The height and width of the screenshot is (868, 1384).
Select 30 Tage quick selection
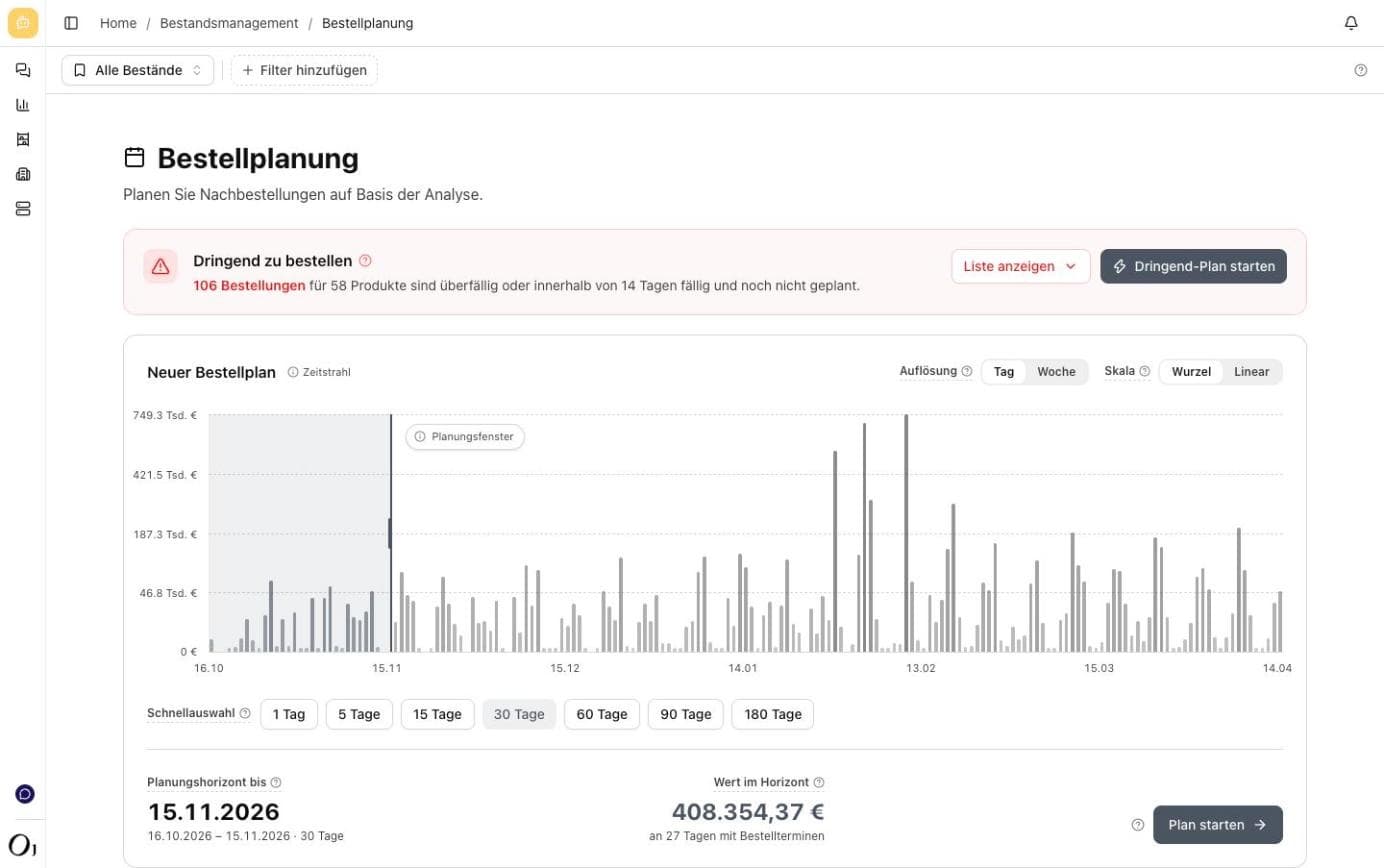(x=519, y=714)
